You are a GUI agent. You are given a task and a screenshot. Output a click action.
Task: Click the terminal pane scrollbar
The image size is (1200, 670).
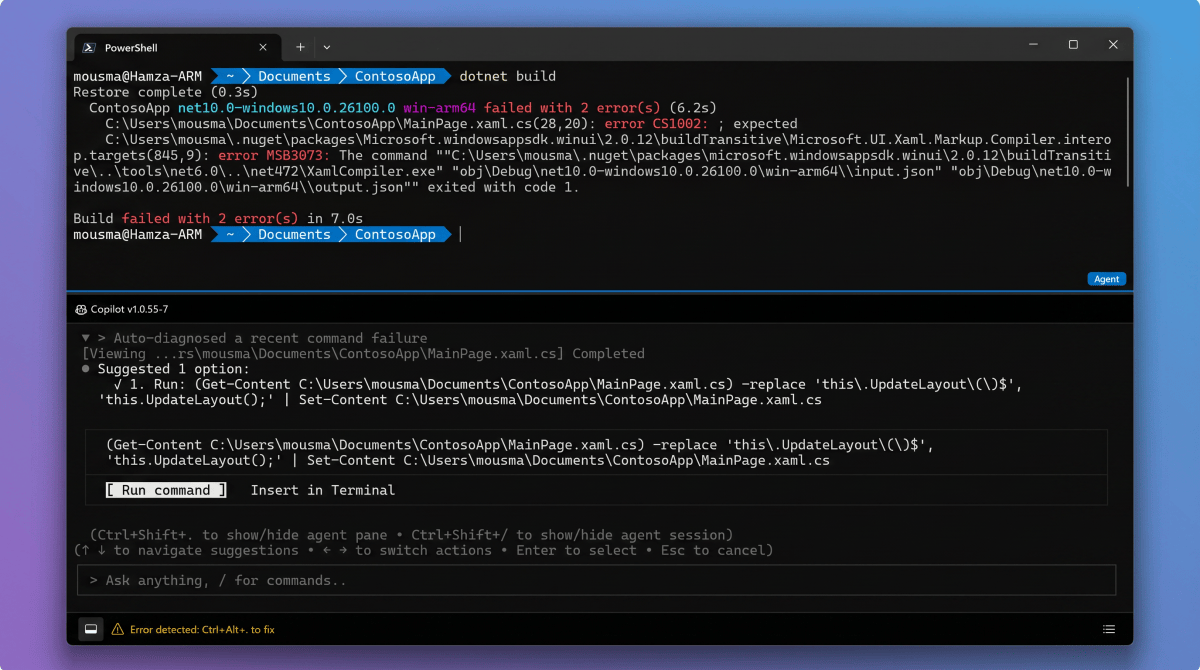tap(1128, 132)
